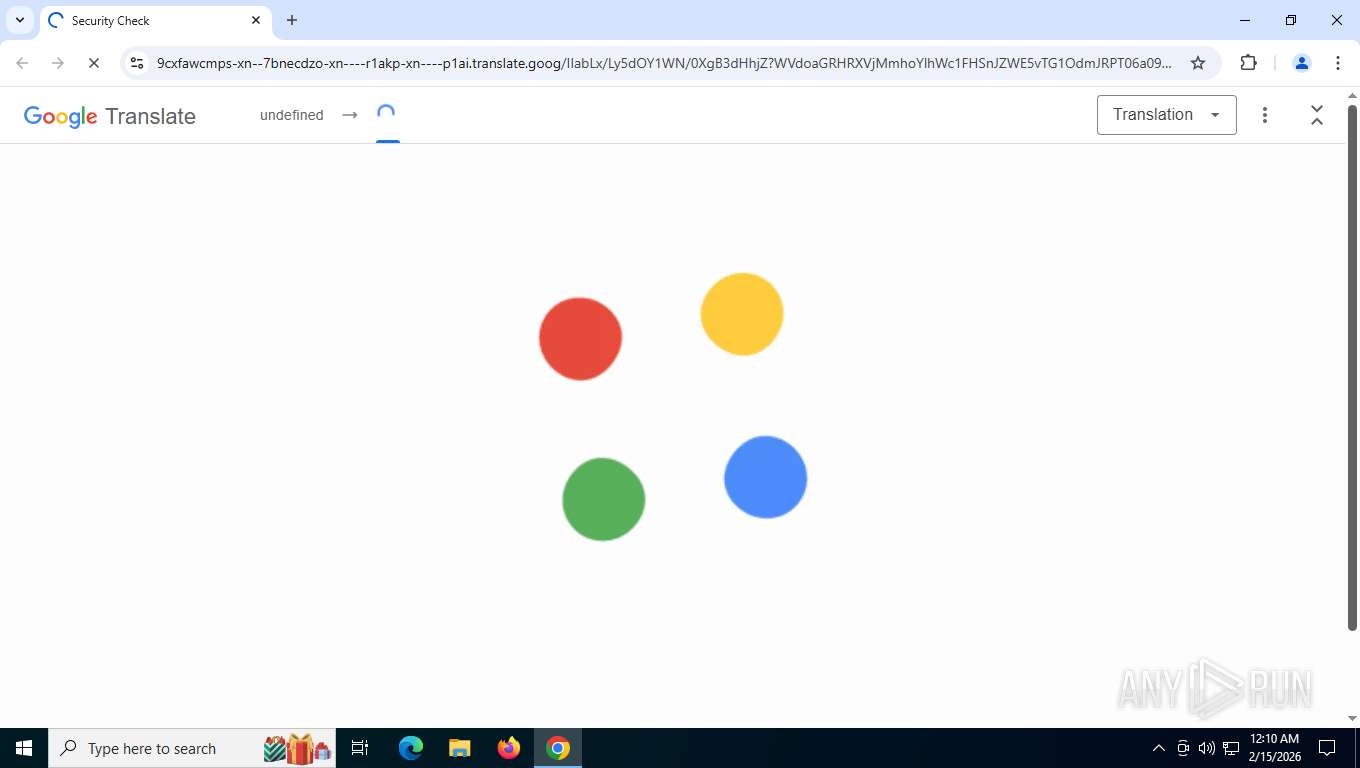Open the Windows Start menu
The width and height of the screenshot is (1360, 768).
point(24,748)
